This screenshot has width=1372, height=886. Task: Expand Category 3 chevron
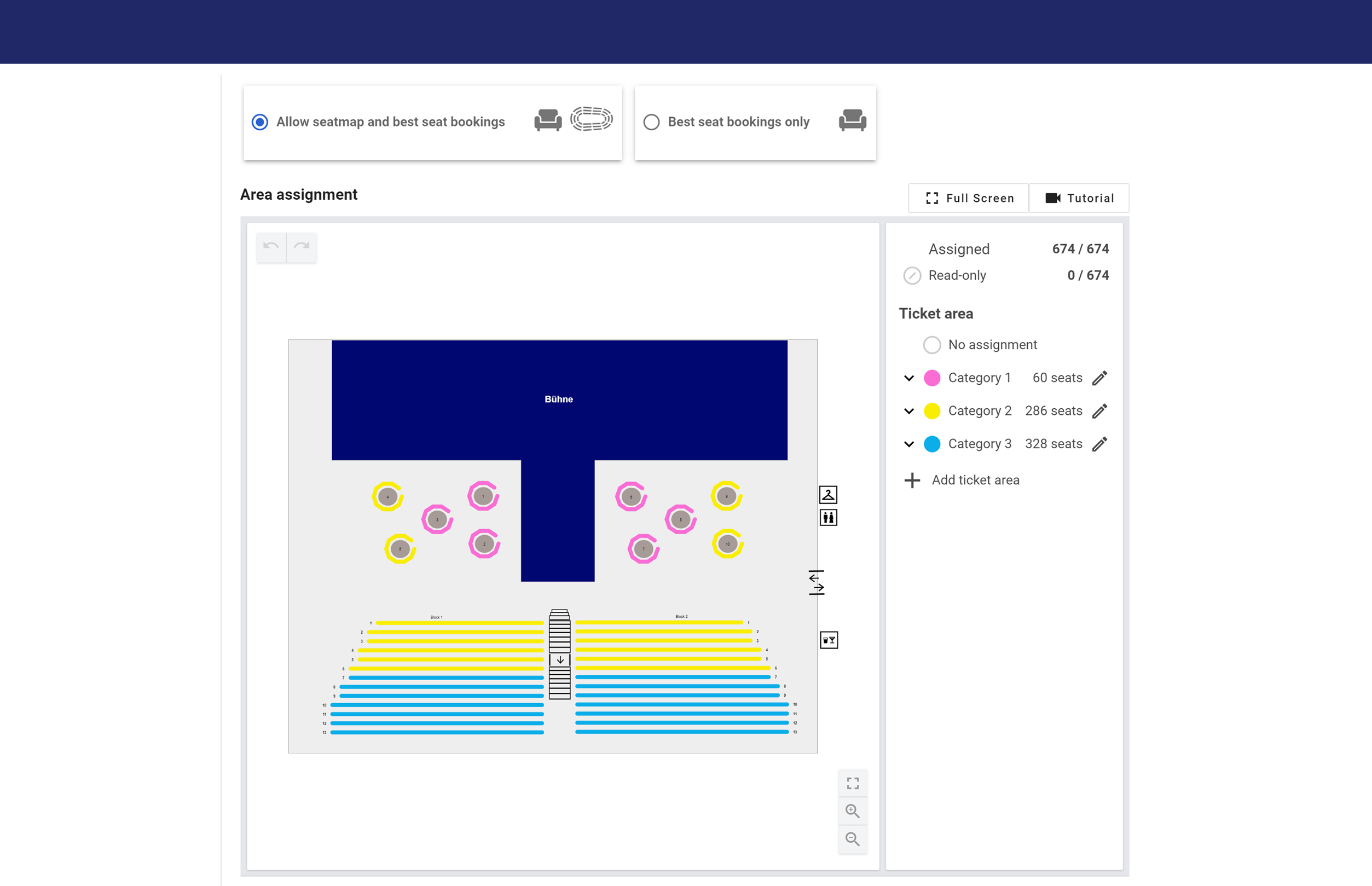pos(909,444)
